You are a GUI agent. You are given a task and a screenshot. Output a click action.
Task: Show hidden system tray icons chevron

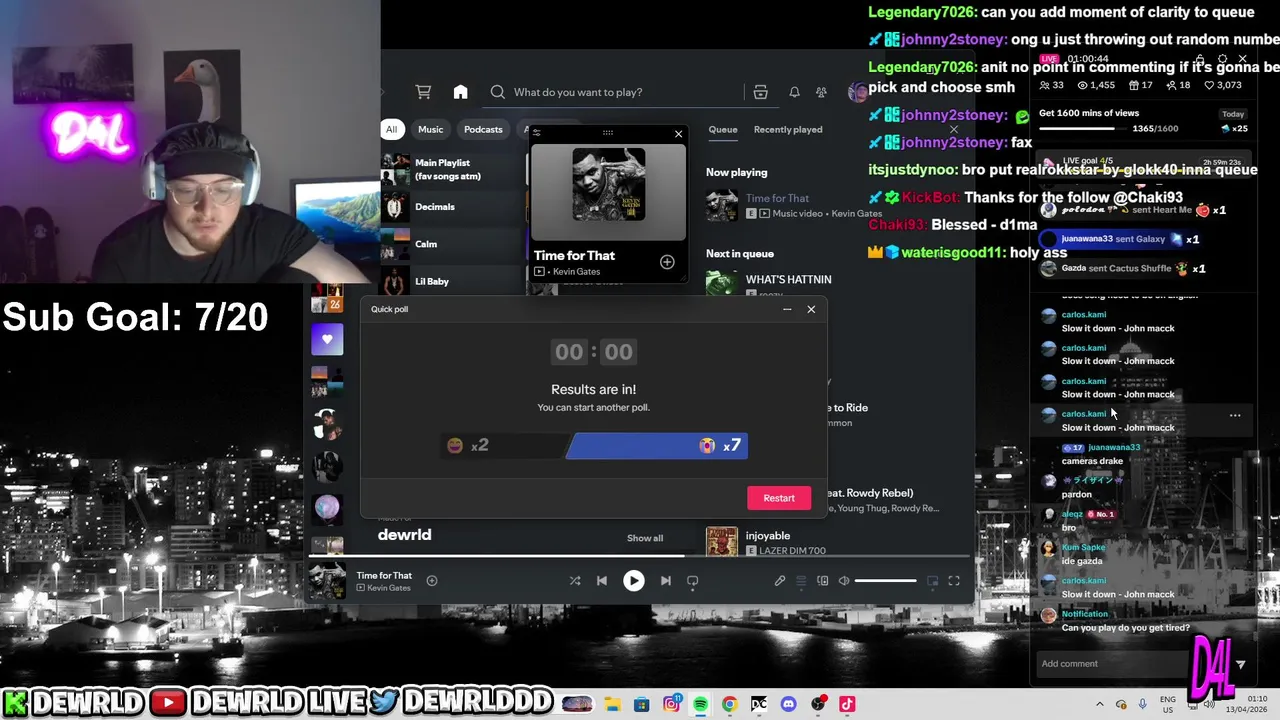pyautogui.click(x=1100, y=704)
